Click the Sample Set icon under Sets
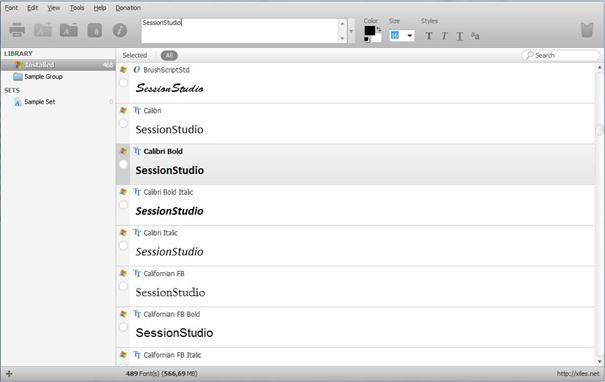 (17, 102)
